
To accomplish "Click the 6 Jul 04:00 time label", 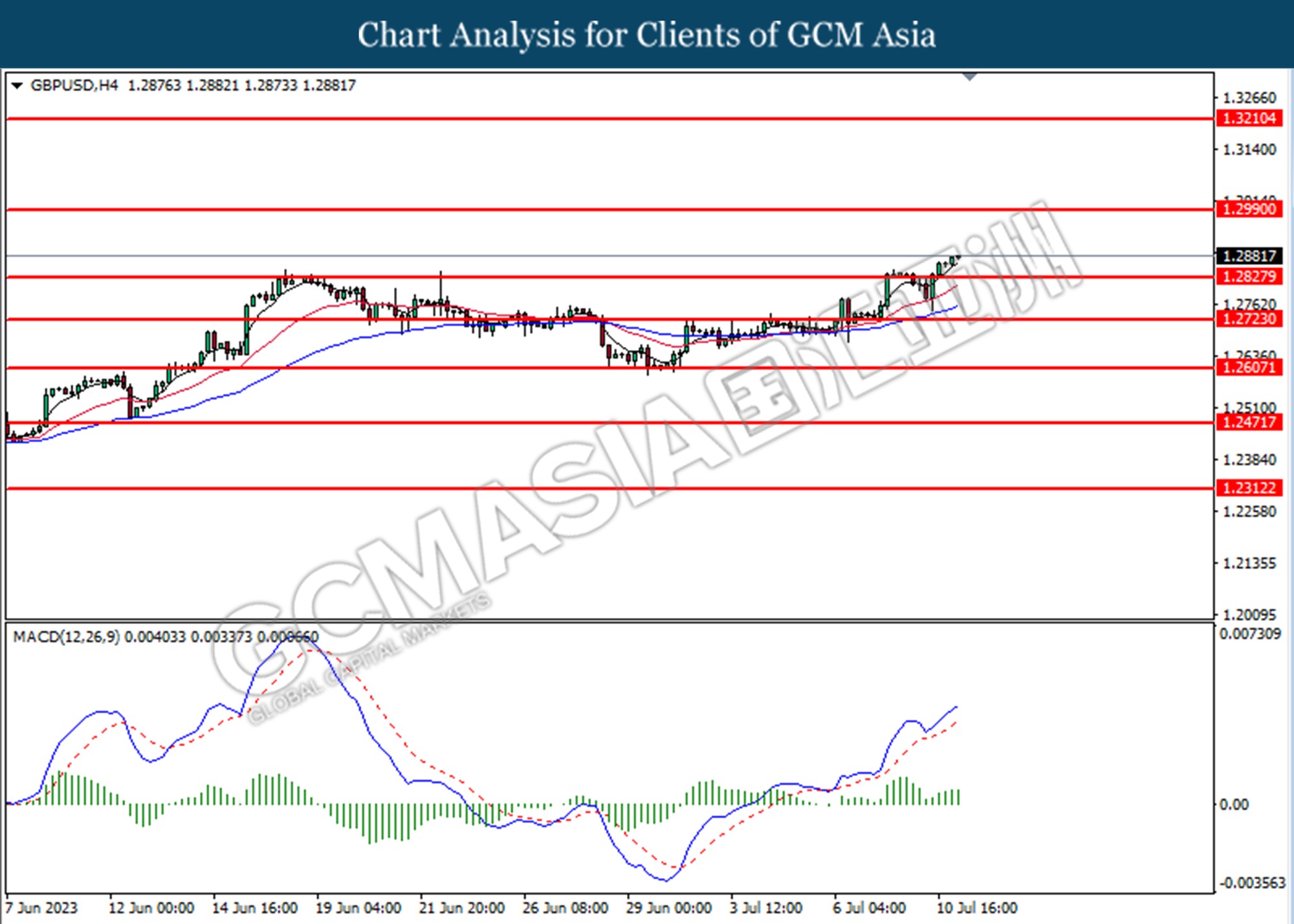I will pos(870,908).
